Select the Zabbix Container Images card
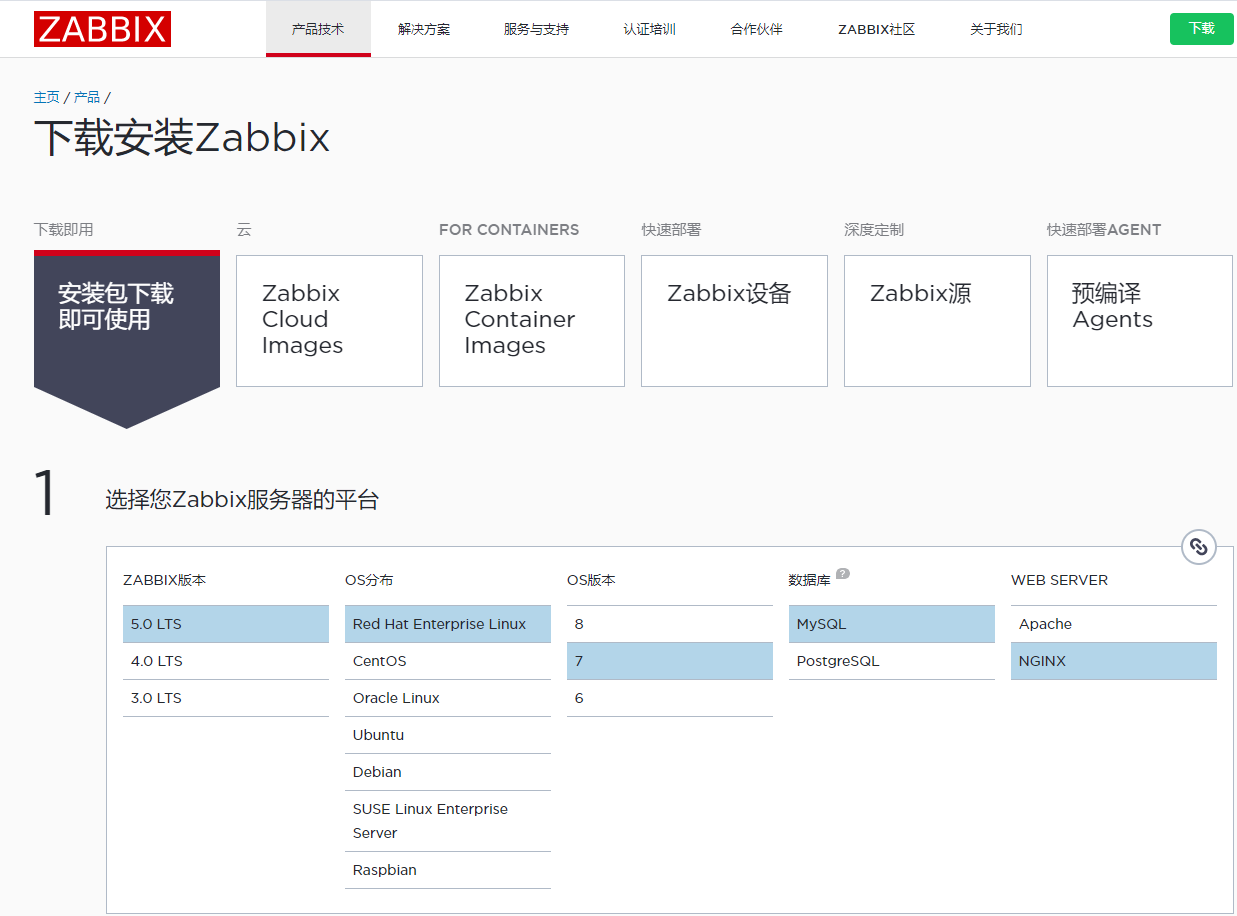This screenshot has height=916, width=1237. click(x=532, y=321)
